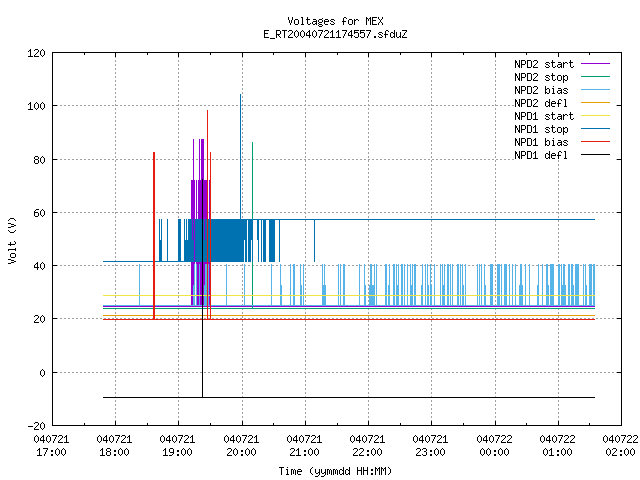Click the 'NPD2 bias' legend label
Screen dimensions: 640x480
(x=541, y=90)
